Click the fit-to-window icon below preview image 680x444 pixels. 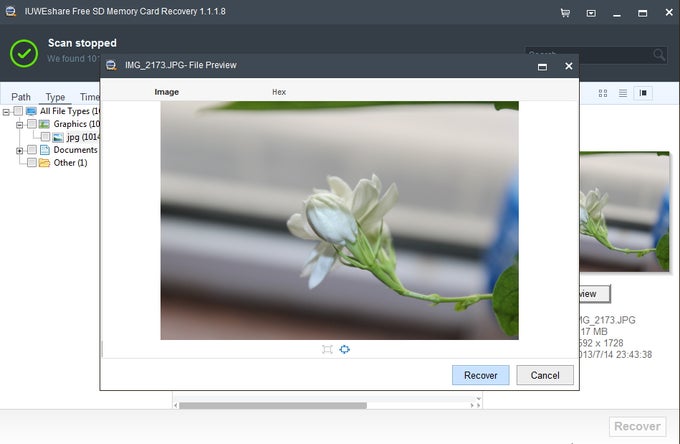coord(327,349)
